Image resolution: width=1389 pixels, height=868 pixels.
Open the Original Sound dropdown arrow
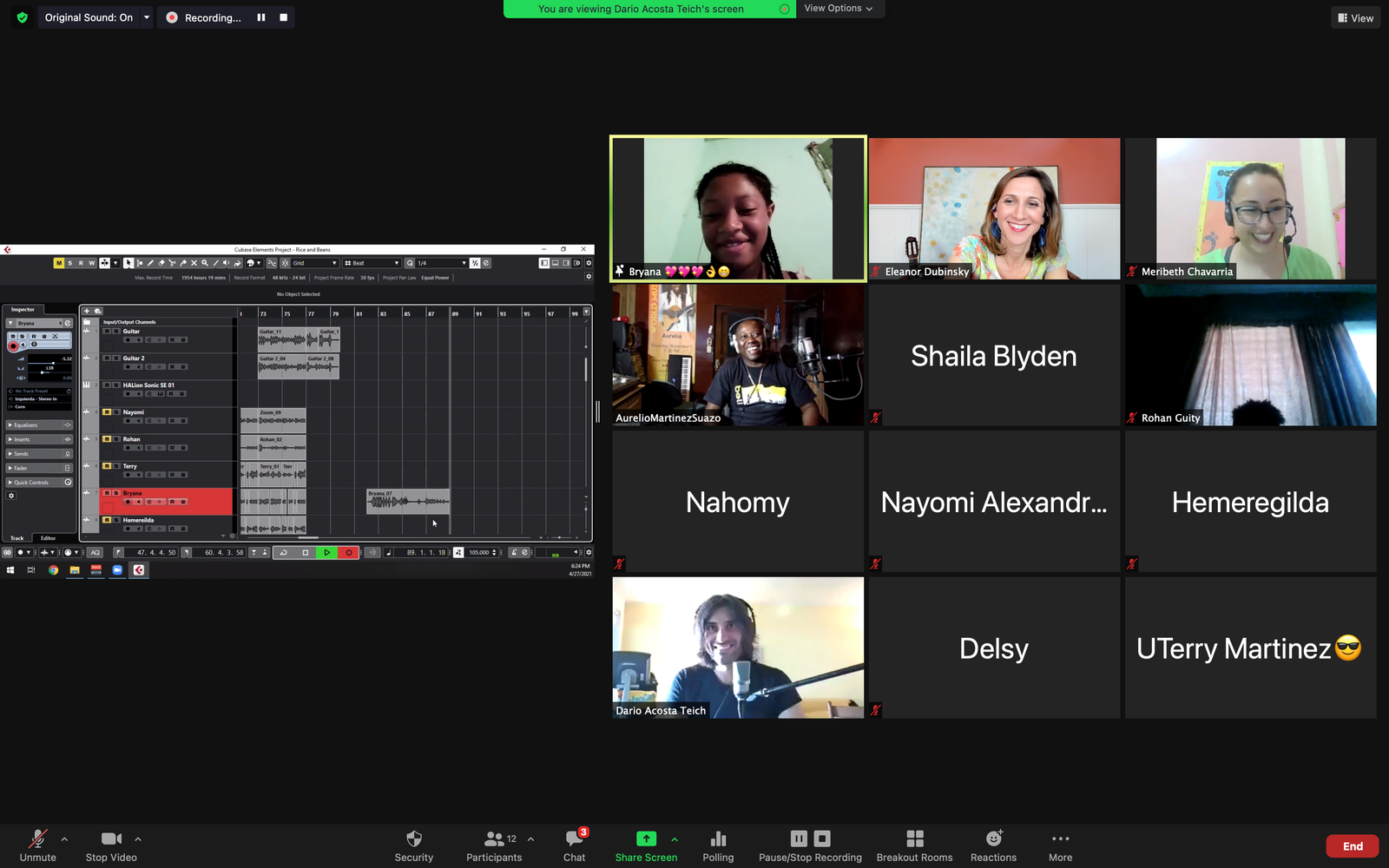pyautogui.click(x=147, y=17)
